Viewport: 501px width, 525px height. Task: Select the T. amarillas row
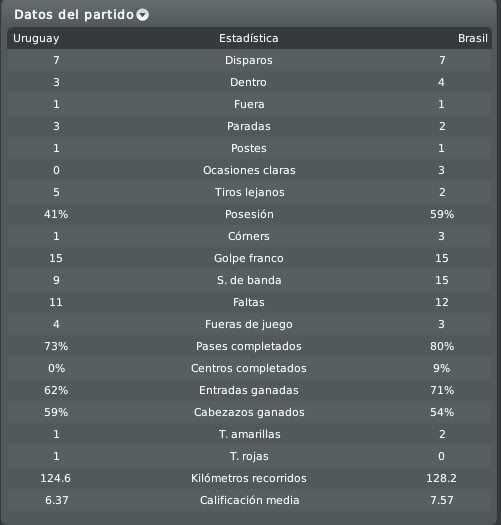[x=249, y=434]
